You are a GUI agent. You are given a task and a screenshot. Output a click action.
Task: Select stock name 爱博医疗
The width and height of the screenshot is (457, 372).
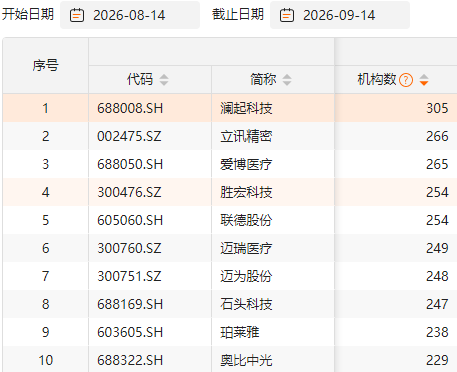[246, 164]
